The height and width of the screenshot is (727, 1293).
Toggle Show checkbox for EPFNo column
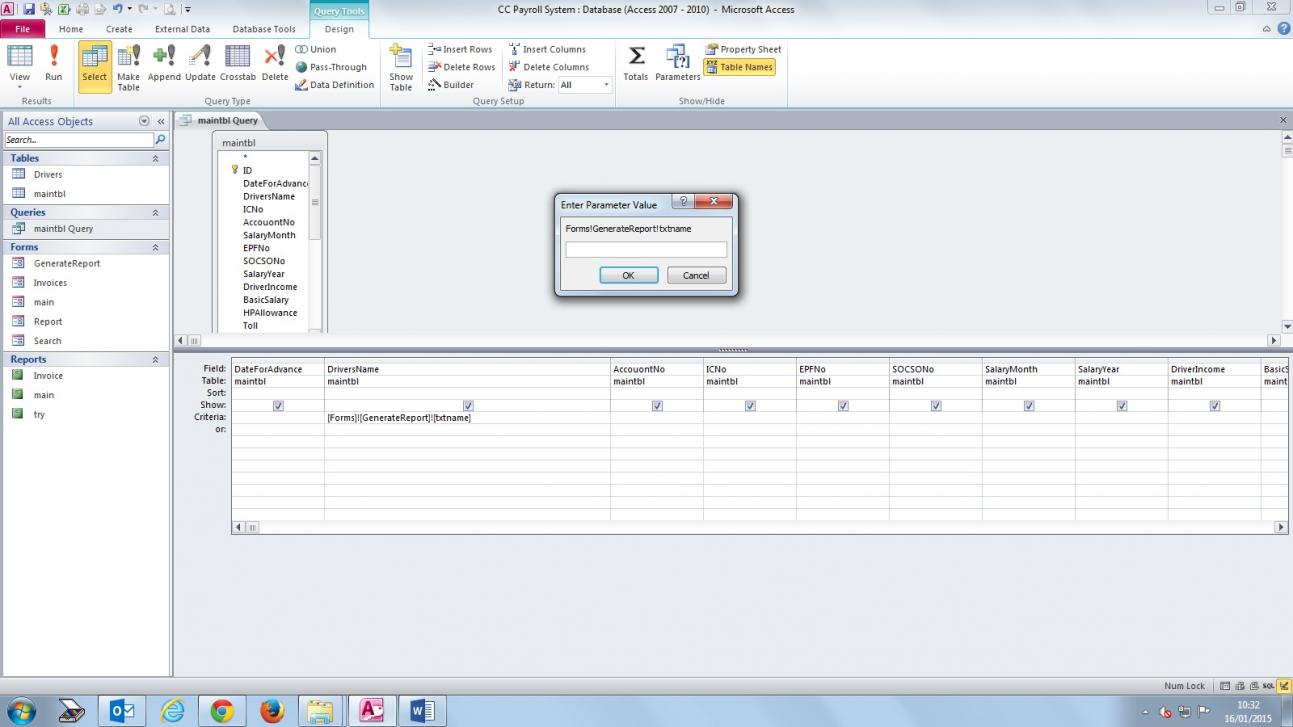pyautogui.click(x=843, y=406)
